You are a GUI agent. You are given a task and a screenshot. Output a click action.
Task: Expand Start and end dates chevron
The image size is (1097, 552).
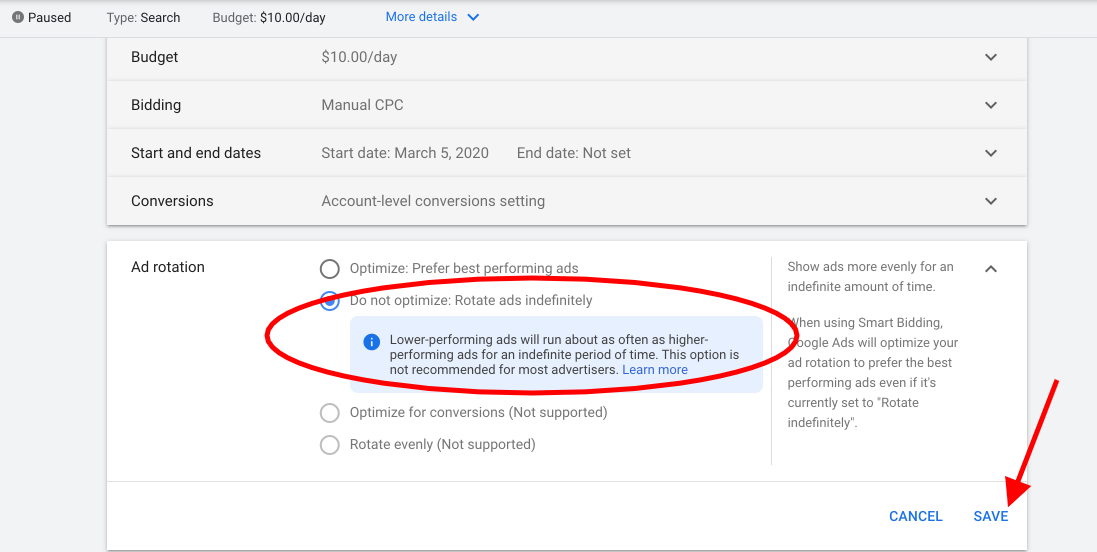click(991, 153)
